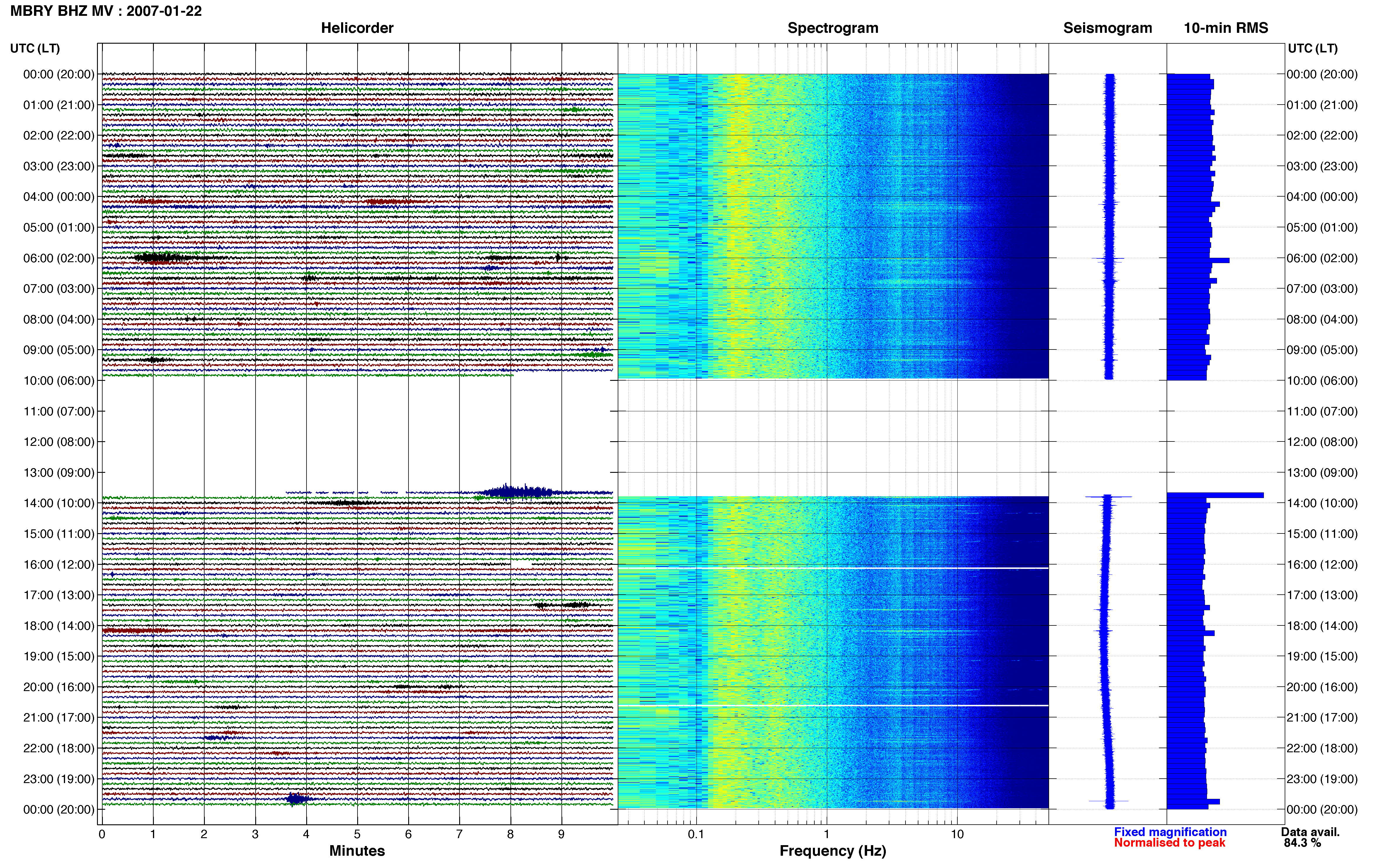The image size is (1389, 868).
Task: Select left-axis time label '09:00 (05:00)'
Action: tap(59, 350)
